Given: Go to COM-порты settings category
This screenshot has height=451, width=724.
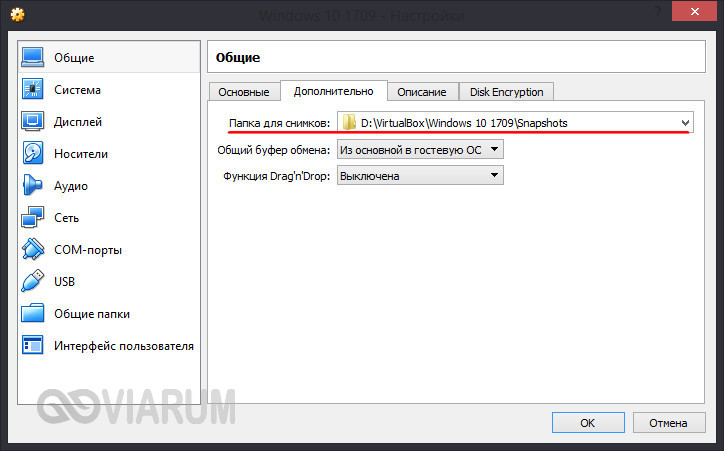Looking at the screenshot, I should pyautogui.click(x=109, y=249).
